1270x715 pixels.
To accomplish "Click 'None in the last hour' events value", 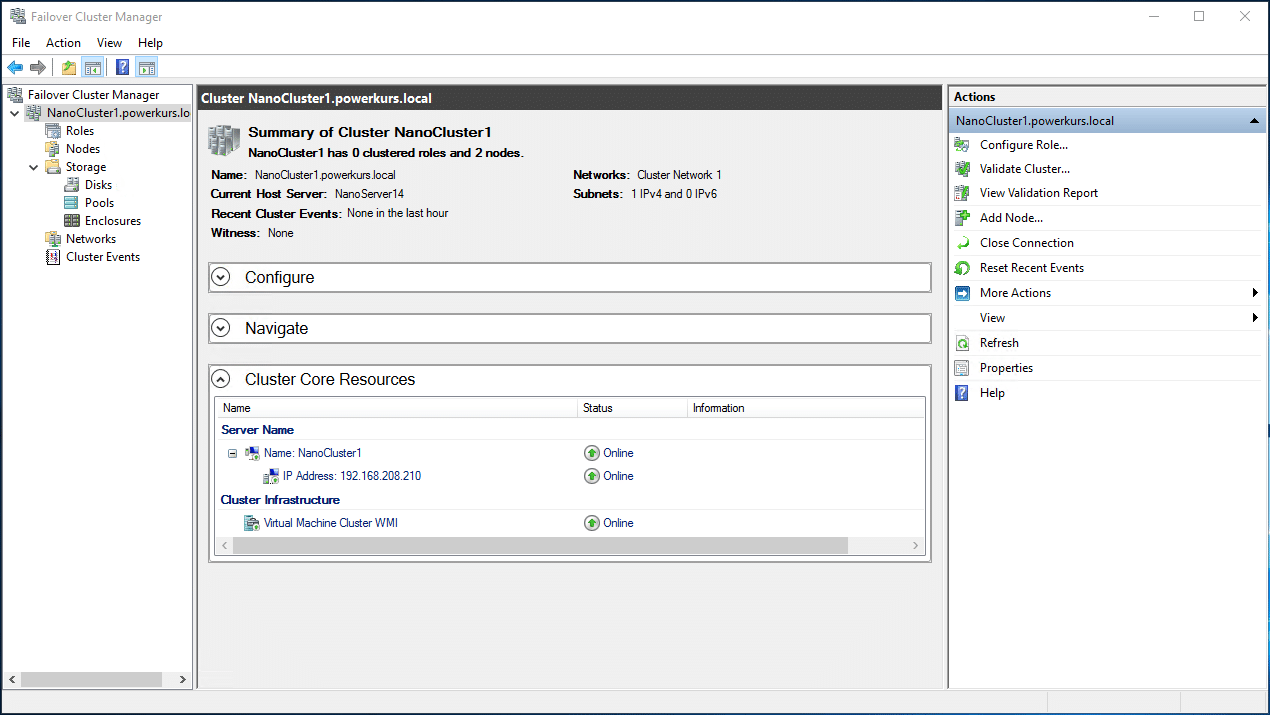I will pos(397,213).
